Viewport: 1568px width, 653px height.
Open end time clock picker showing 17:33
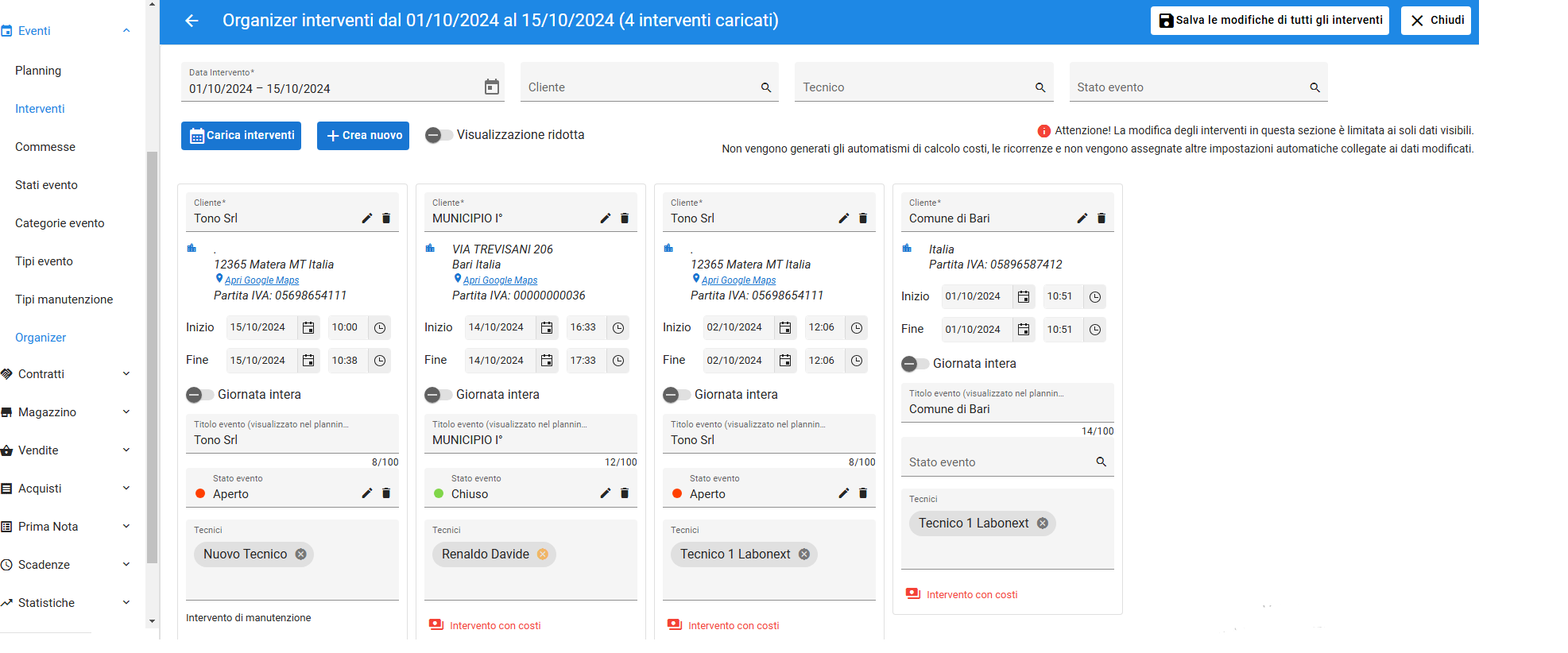coord(618,361)
